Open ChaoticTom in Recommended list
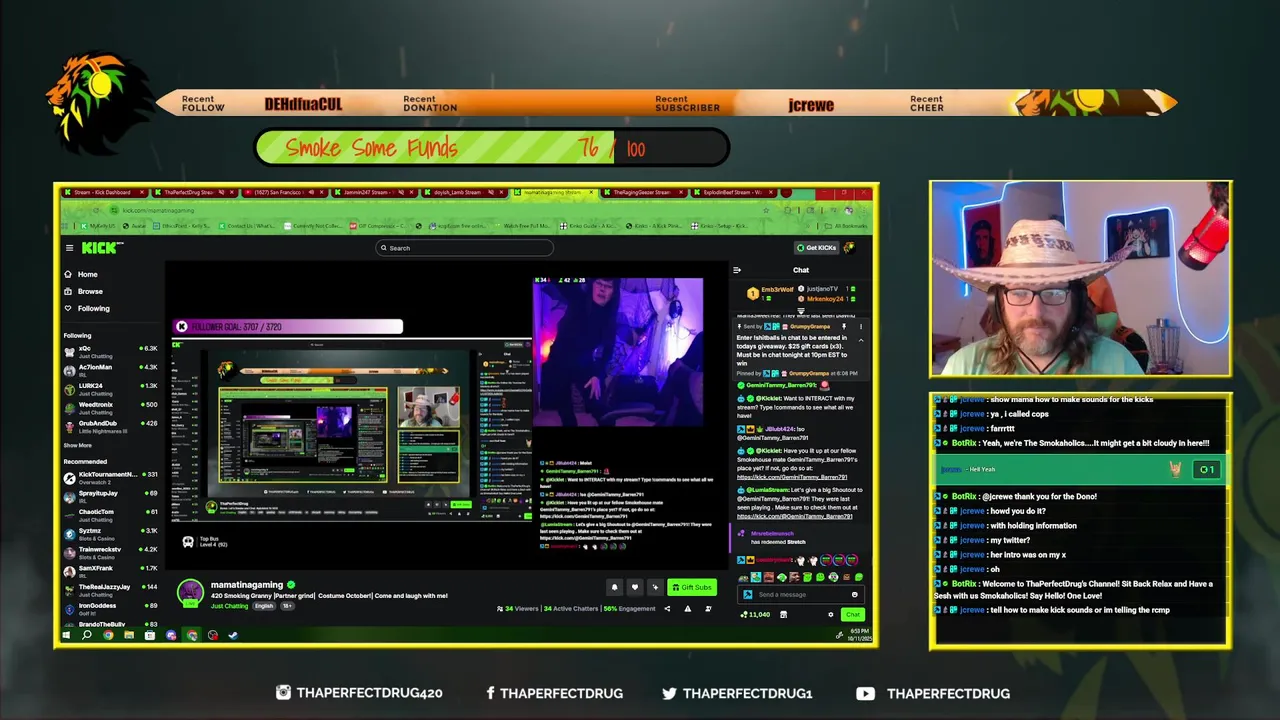Image resolution: width=1280 pixels, height=720 pixels. pos(110,515)
